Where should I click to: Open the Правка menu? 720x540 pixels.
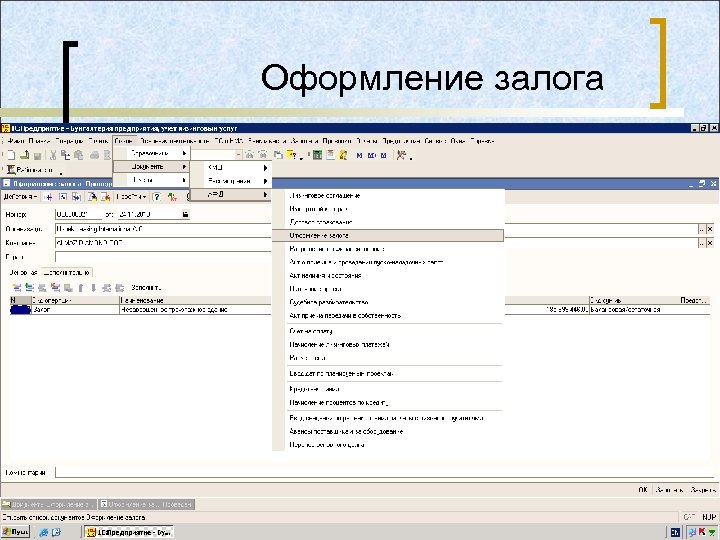pos(39,141)
